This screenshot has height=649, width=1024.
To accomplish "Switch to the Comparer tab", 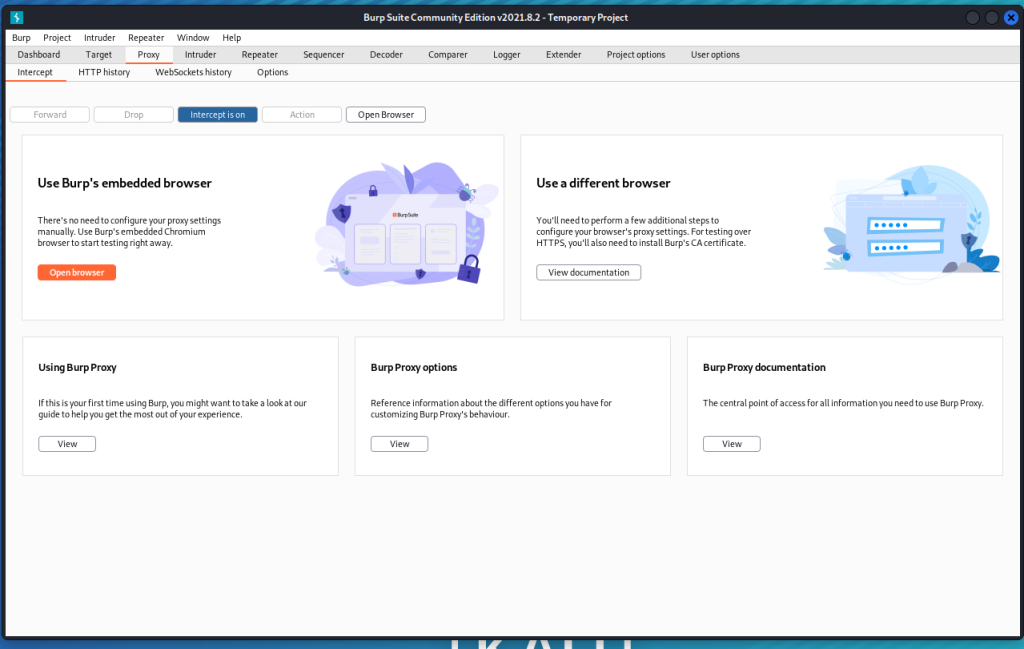I will pos(447,54).
